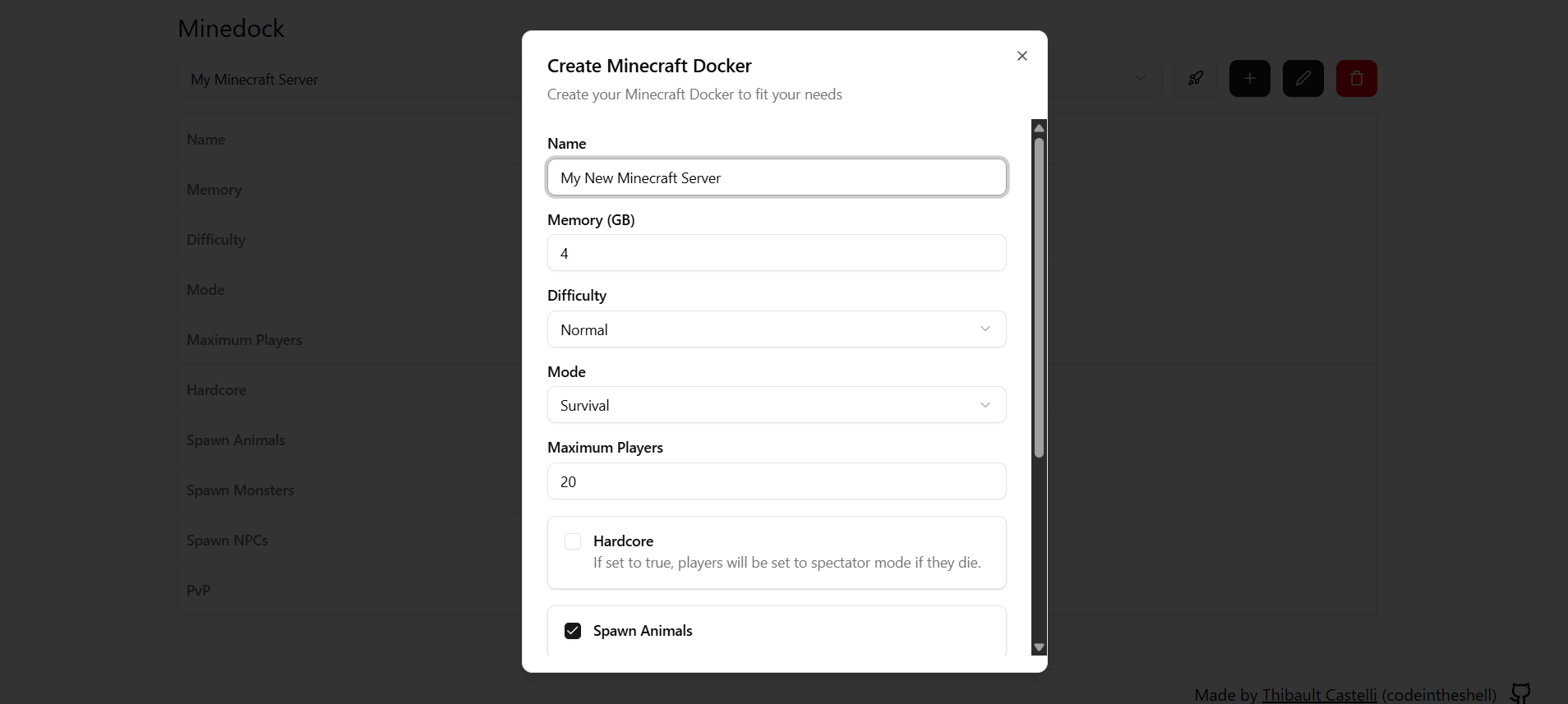
Task: Click the red trash delete button
Action: (x=1356, y=79)
